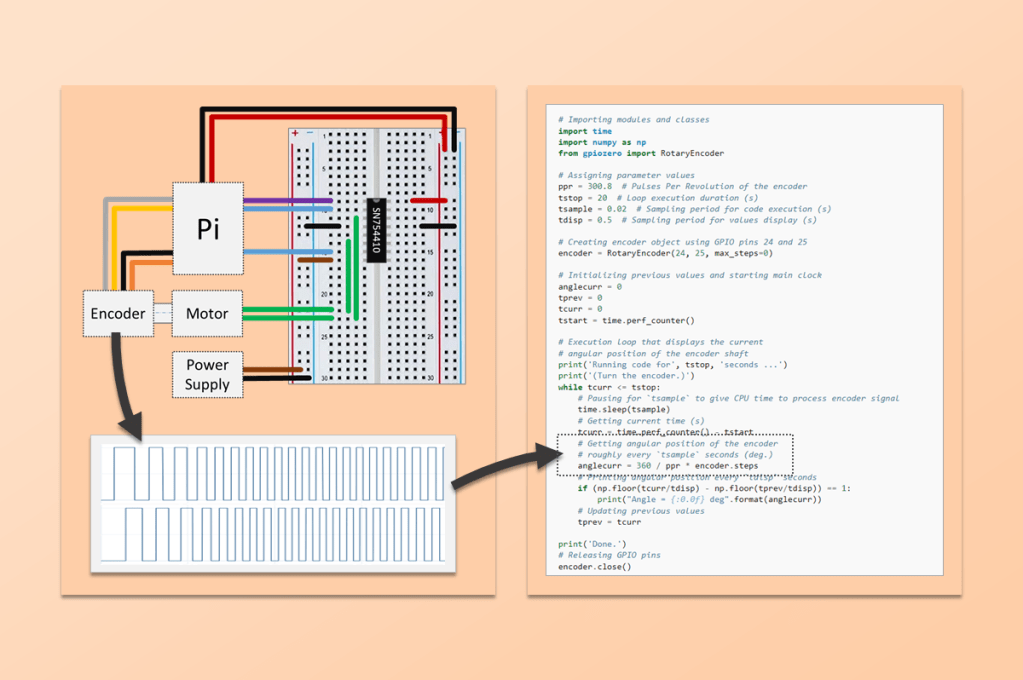Image resolution: width=1023 pixels, height=680 pixels.
Task: Click the 'import time' code line
Action: click(x=585, y=131)
